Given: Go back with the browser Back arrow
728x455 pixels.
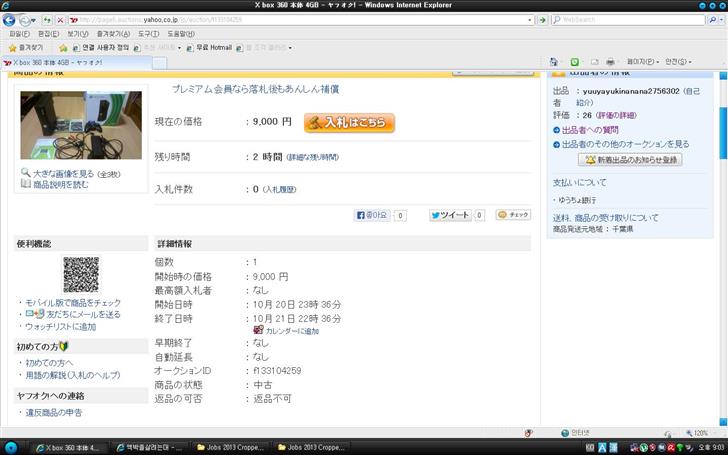Looking at the screenshot, I should point(9,20).
